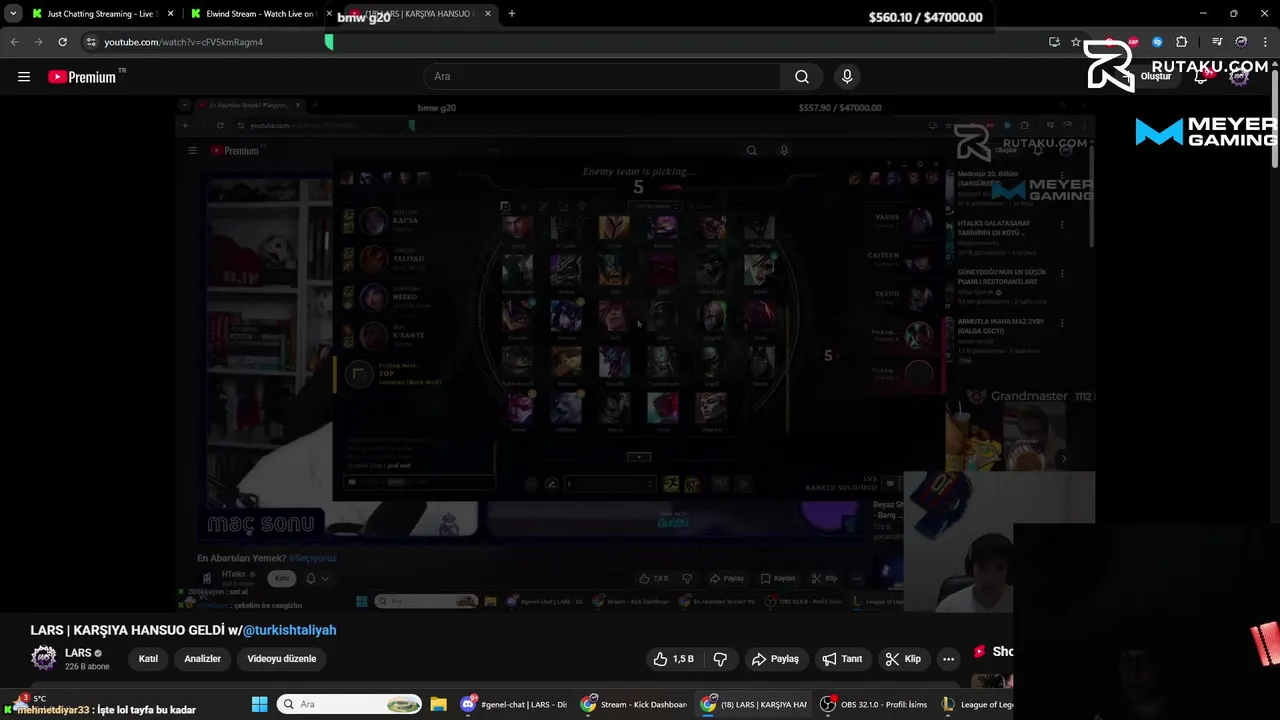Reload the page with the main toolbar refresh icon

62,42
